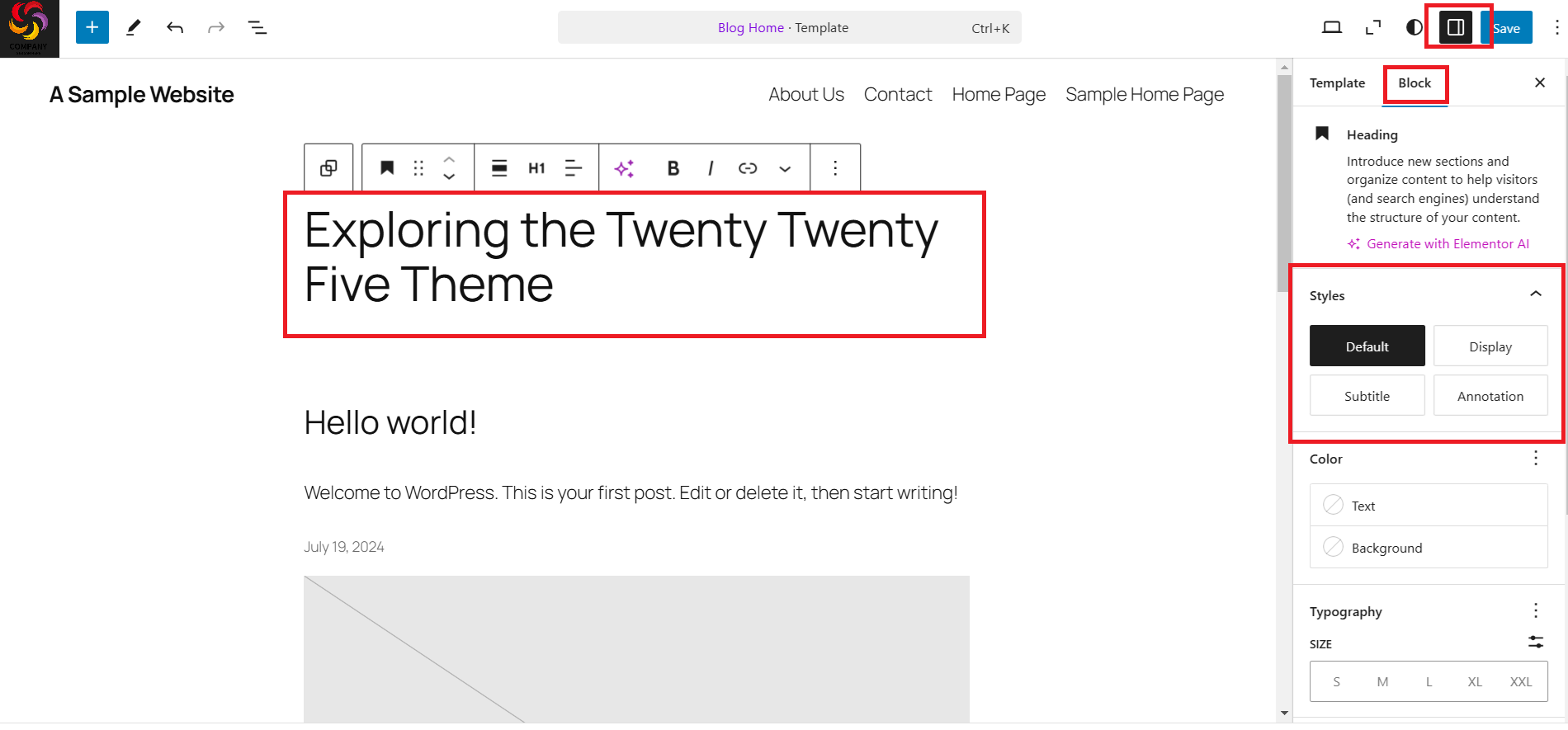Choose font size M

point(1383,682)
